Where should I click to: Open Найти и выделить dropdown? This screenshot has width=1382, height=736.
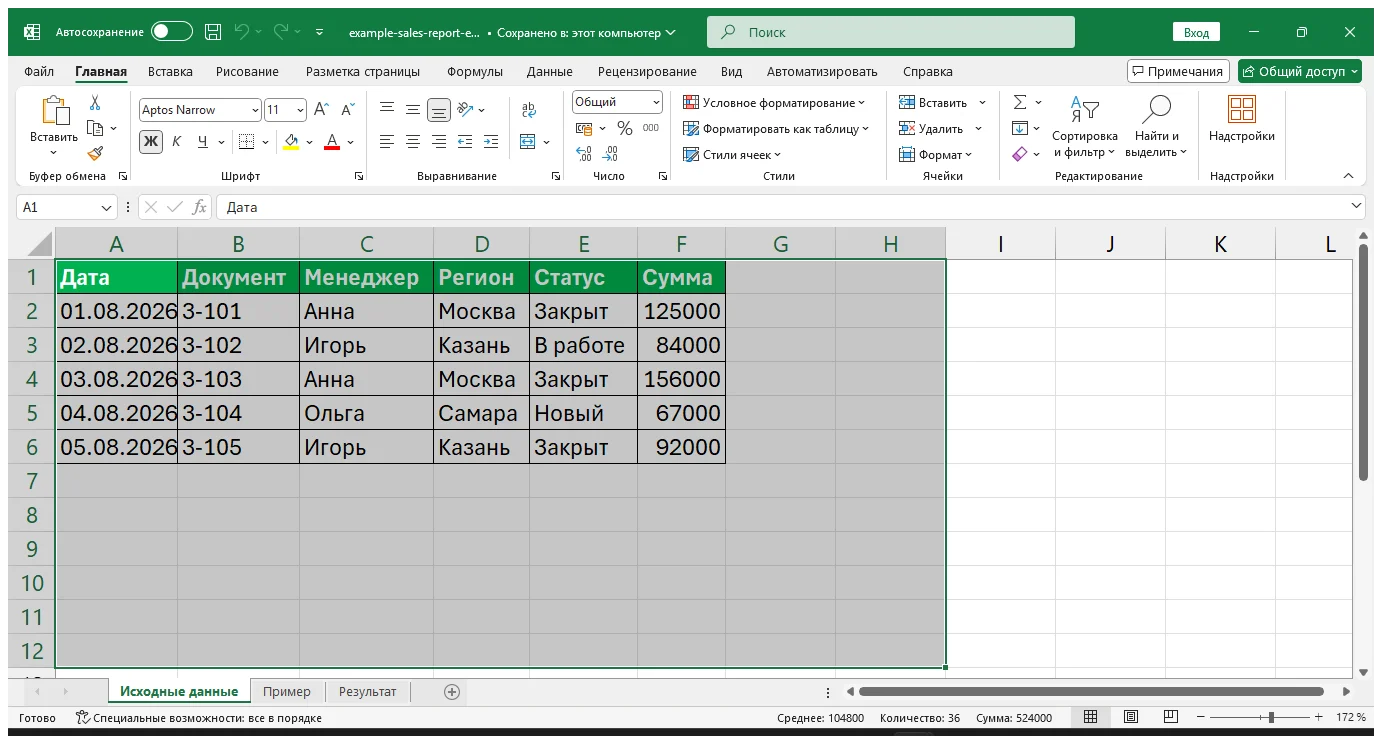[1156, 127]
